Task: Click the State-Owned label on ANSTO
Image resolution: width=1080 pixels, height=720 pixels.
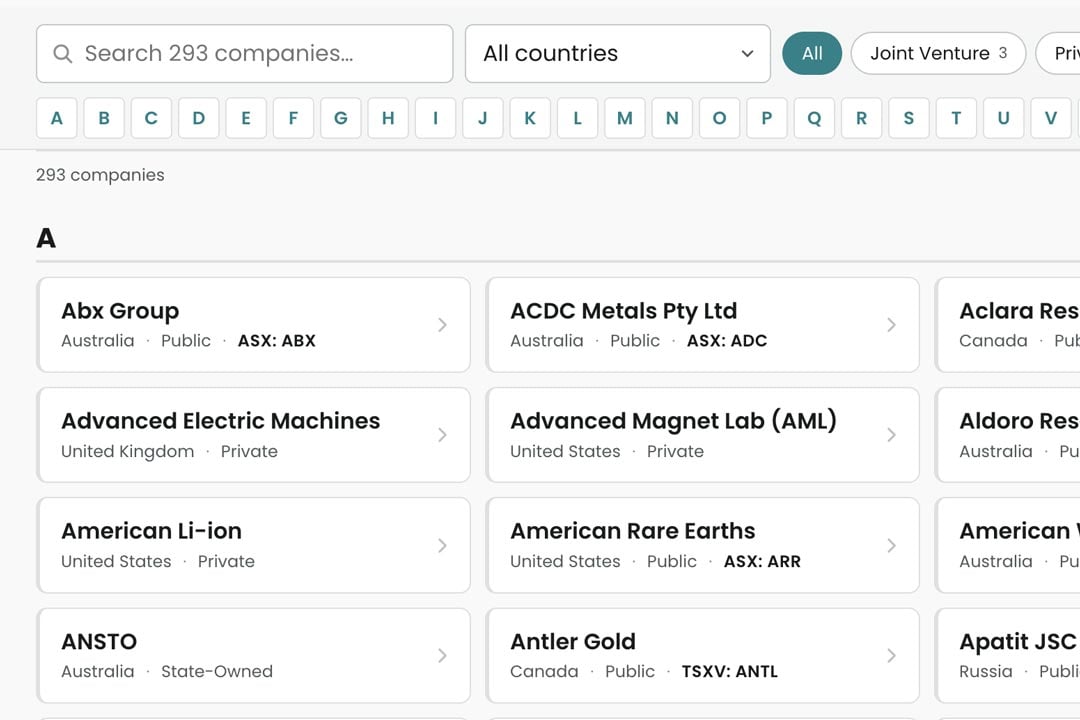Action: [217, 672]
